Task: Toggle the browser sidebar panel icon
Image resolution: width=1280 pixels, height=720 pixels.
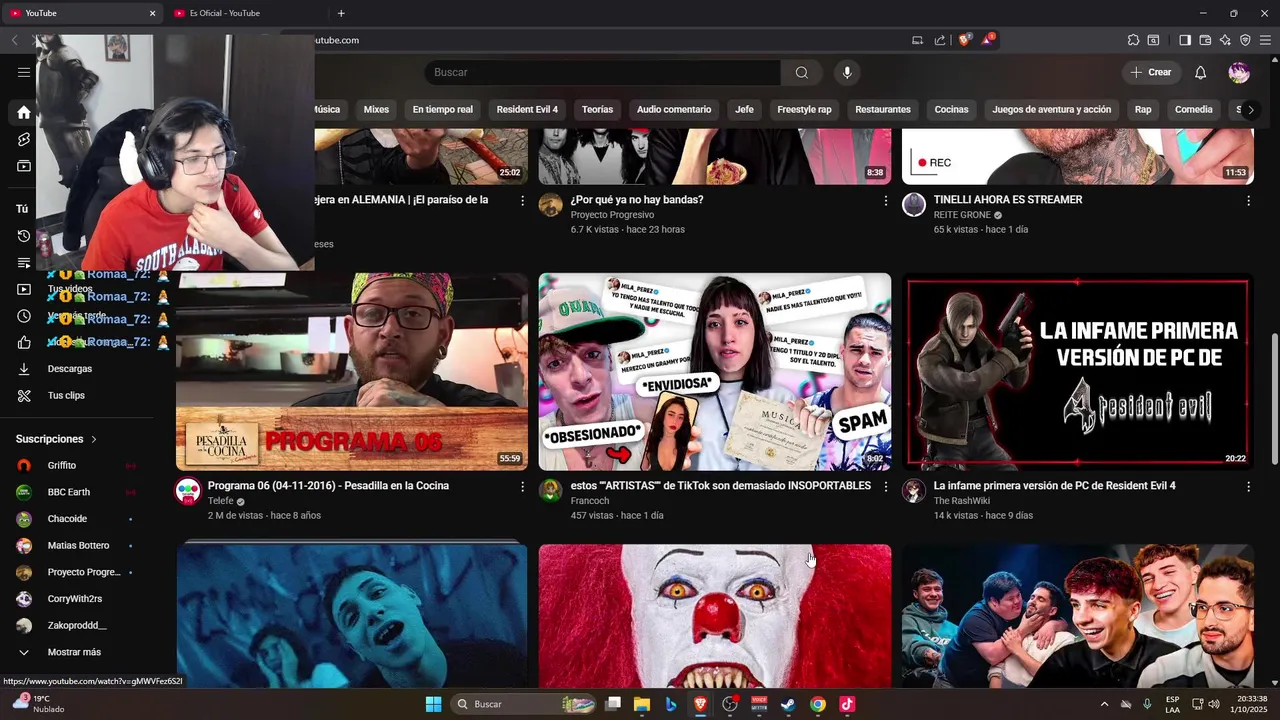Action: click(x=1185, y=40)
